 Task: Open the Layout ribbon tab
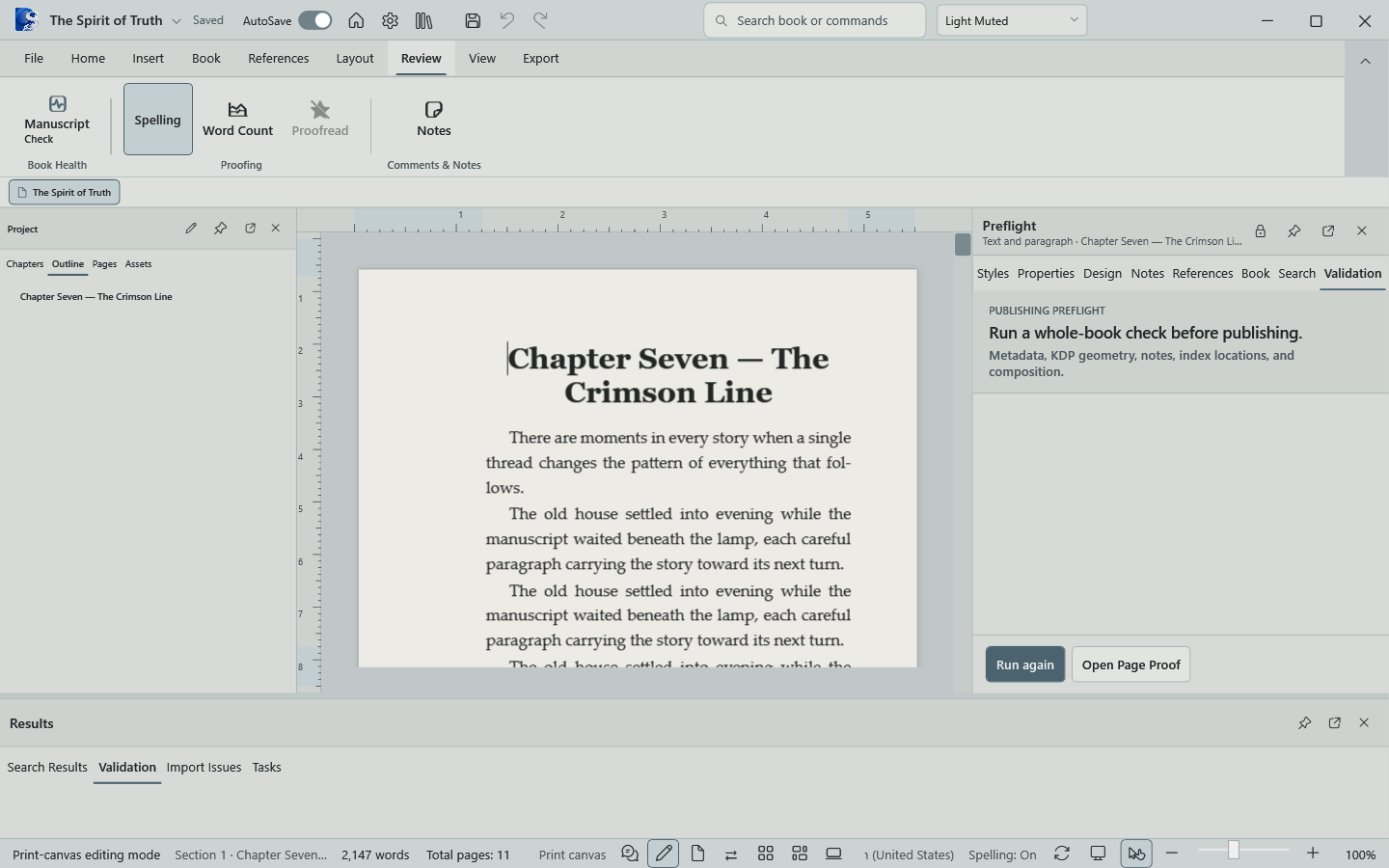(355, 59)
